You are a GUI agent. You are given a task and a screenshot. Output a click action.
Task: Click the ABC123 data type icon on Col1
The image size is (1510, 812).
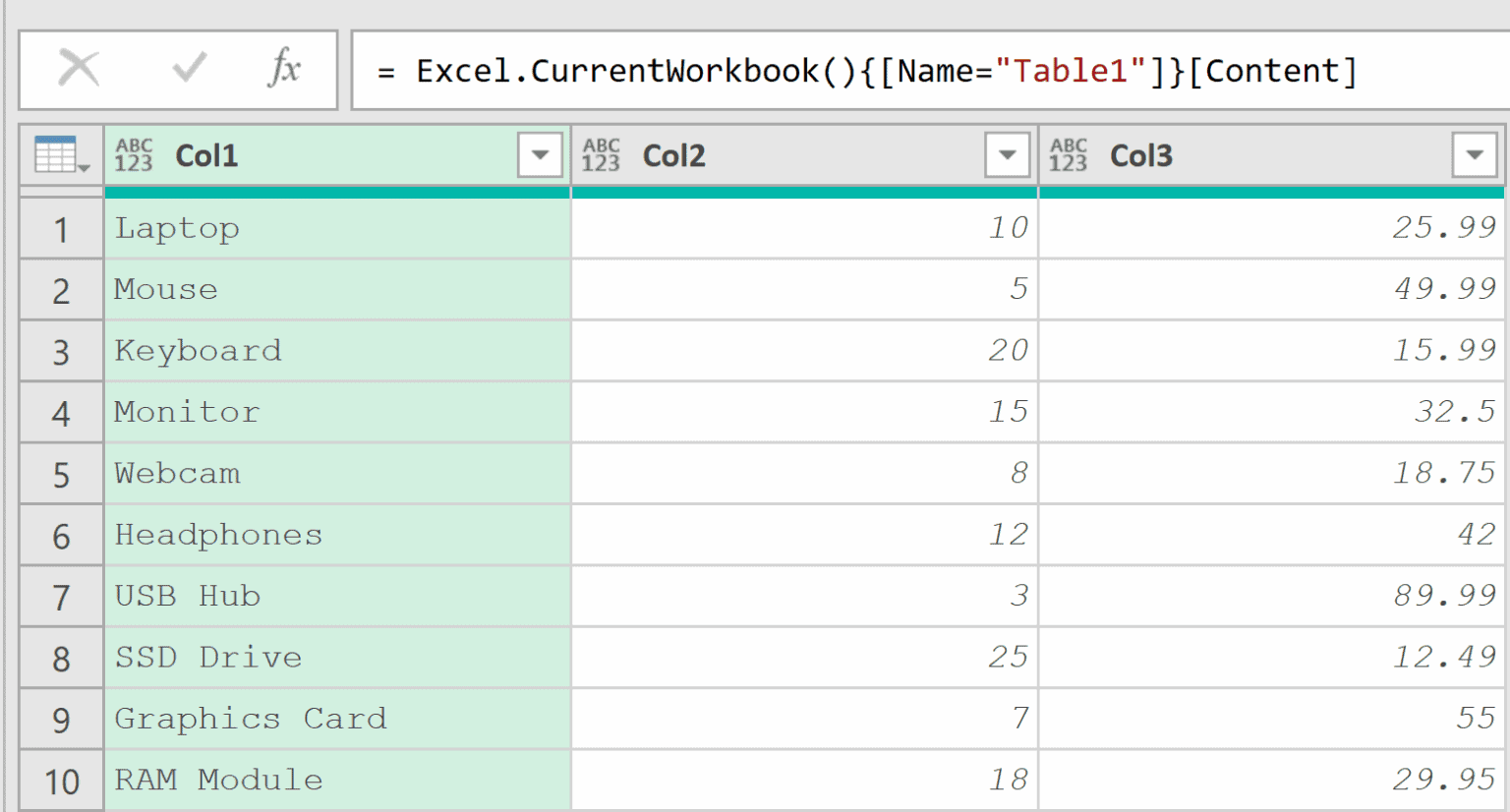click(135, 154)
